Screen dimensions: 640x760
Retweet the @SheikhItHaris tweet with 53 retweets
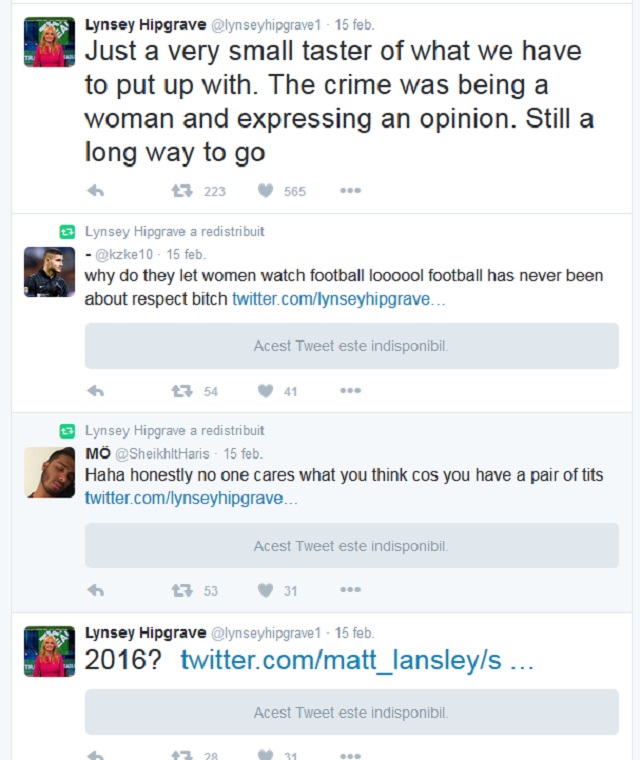pos(182,590)
